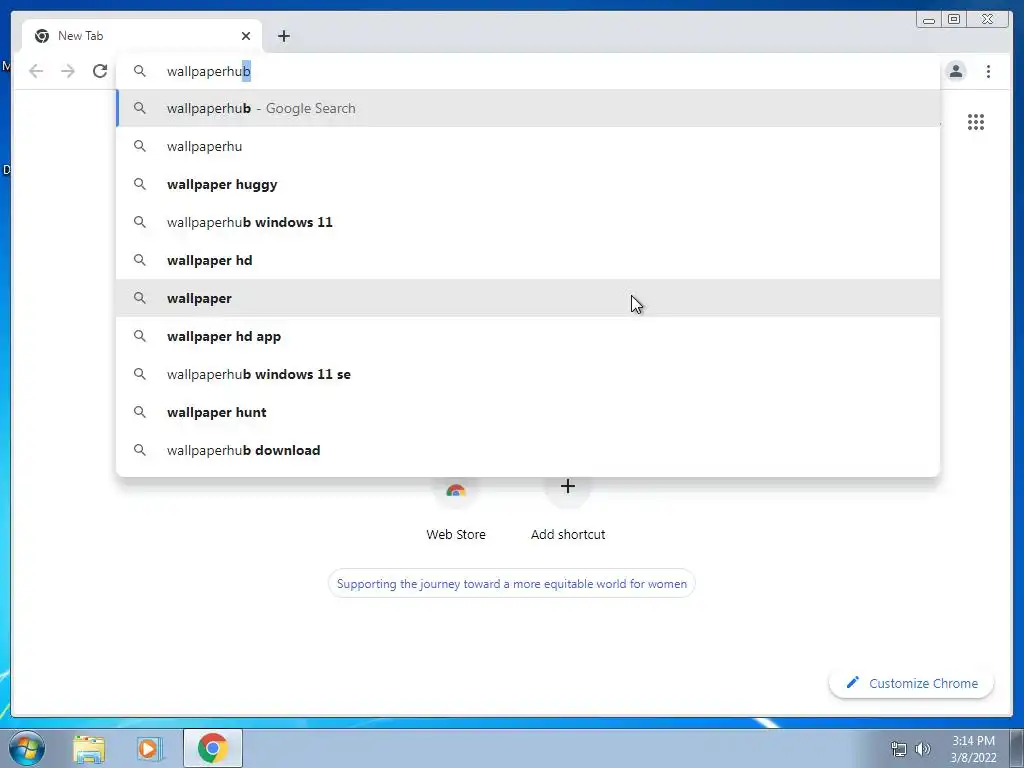Click the browser back arrow

(x=36, y=71)
